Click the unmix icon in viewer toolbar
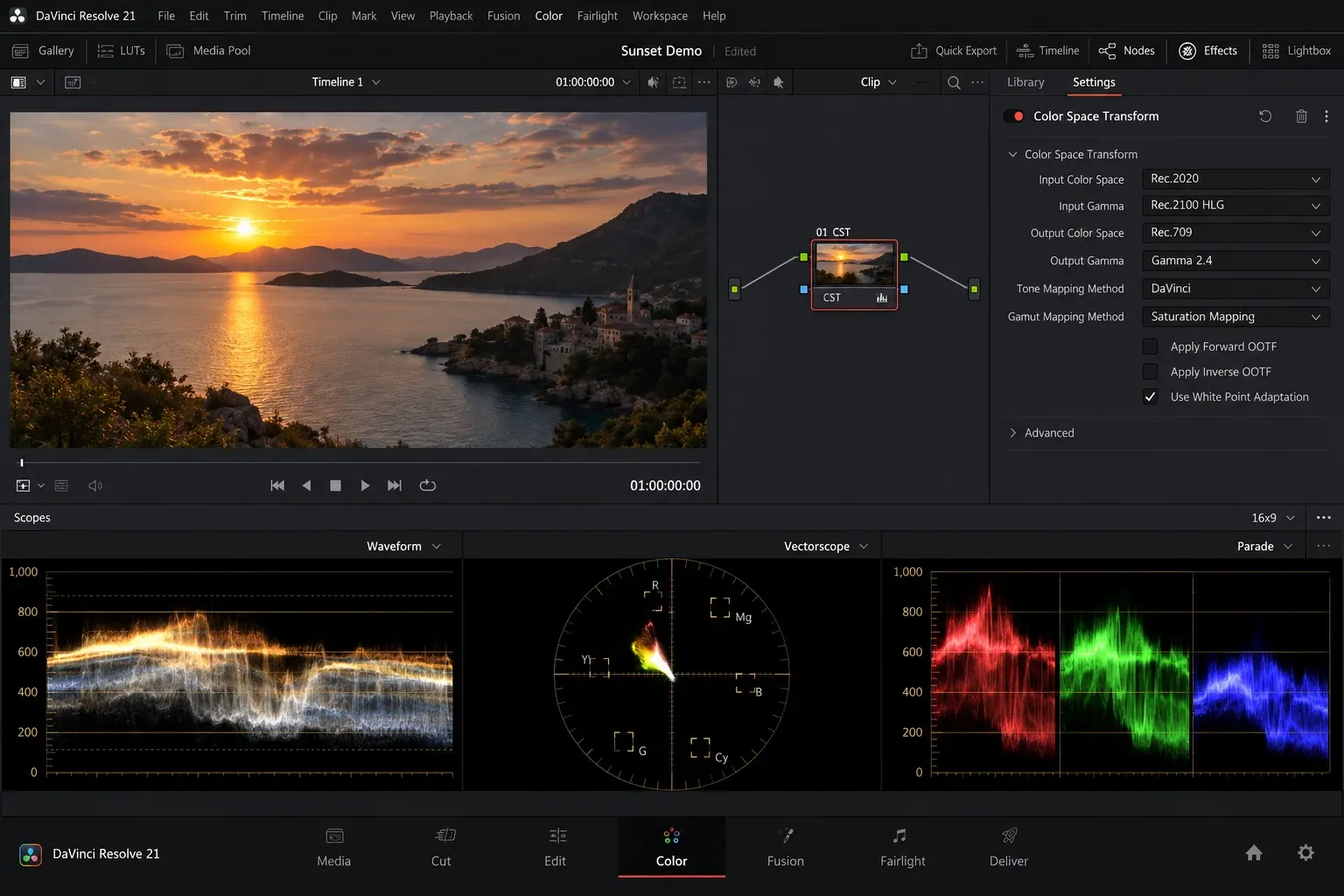This screenshot has height=896, width=1344. [679, 82]
